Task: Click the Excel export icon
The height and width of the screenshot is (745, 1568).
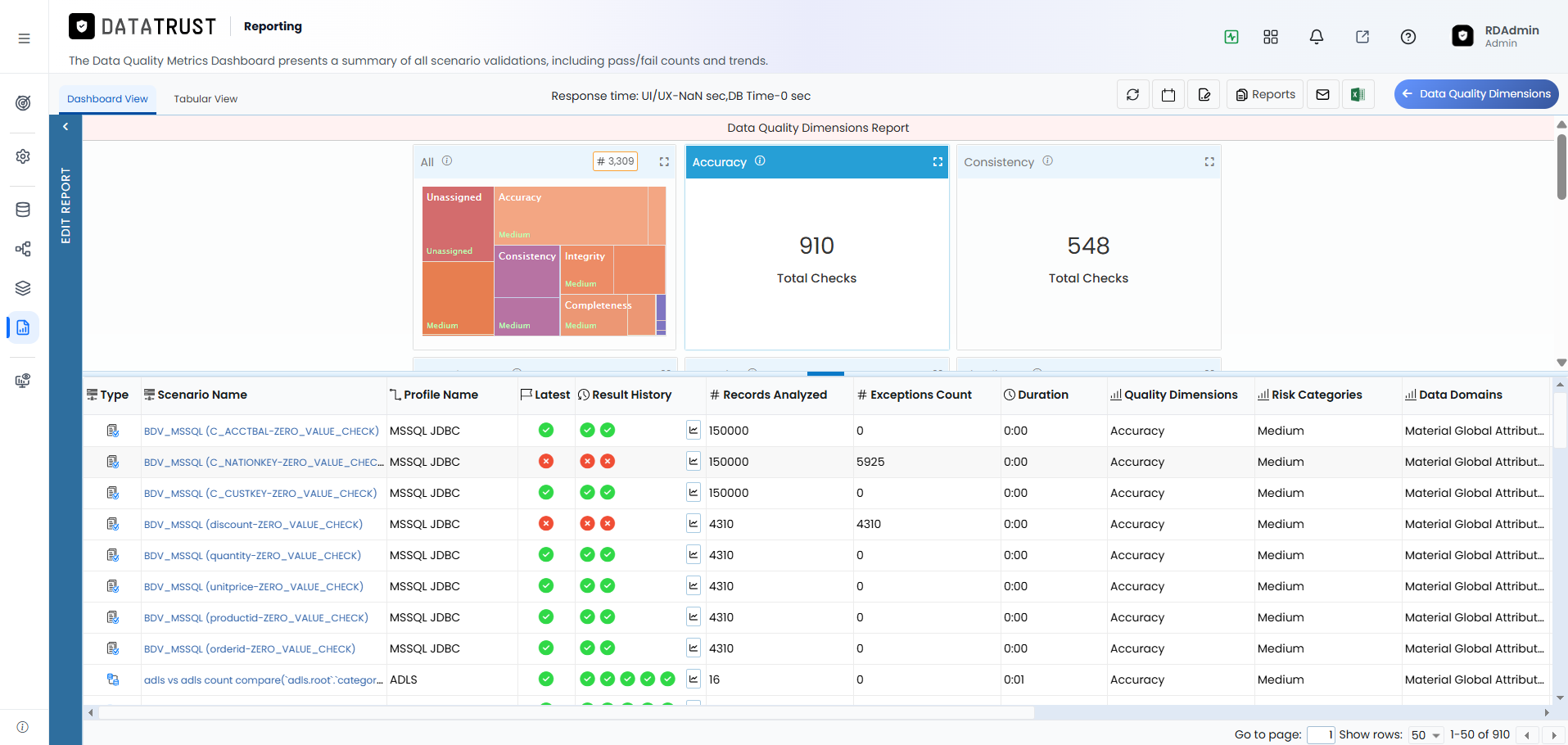Action: pyautogui.click(x=1358, y=95)
